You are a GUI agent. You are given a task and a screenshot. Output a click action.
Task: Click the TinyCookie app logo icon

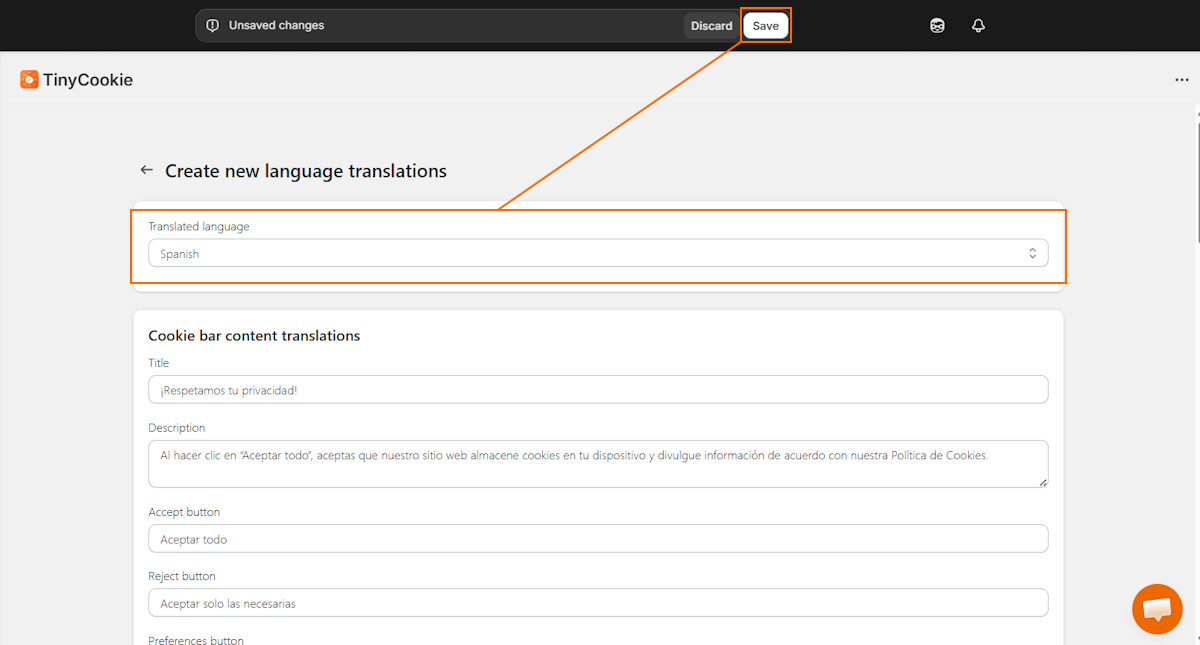(x=28, y=78)
